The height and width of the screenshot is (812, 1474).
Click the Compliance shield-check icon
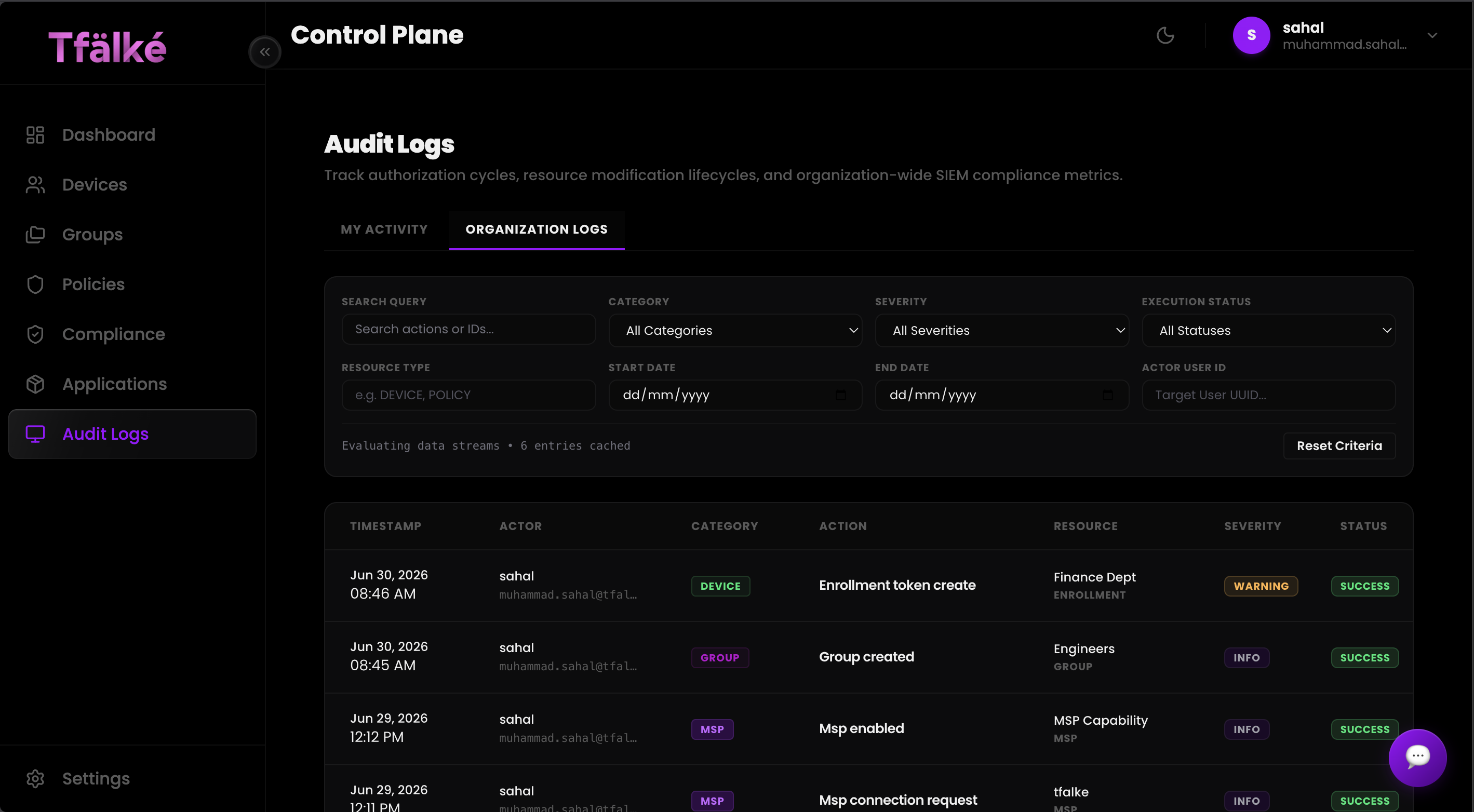pos(35,334)
